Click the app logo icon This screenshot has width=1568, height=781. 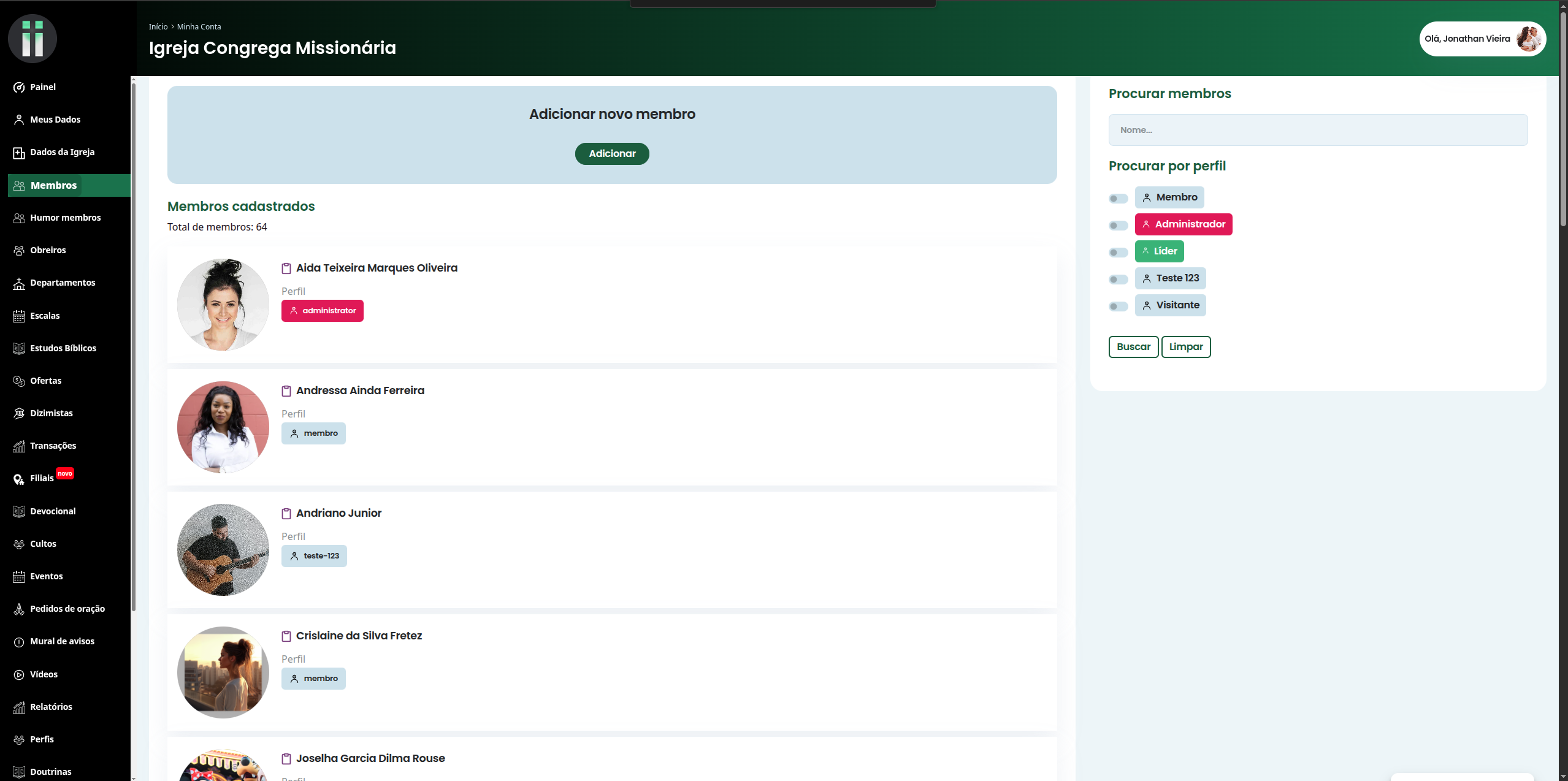pyautogui.click(x=32, y=39)
